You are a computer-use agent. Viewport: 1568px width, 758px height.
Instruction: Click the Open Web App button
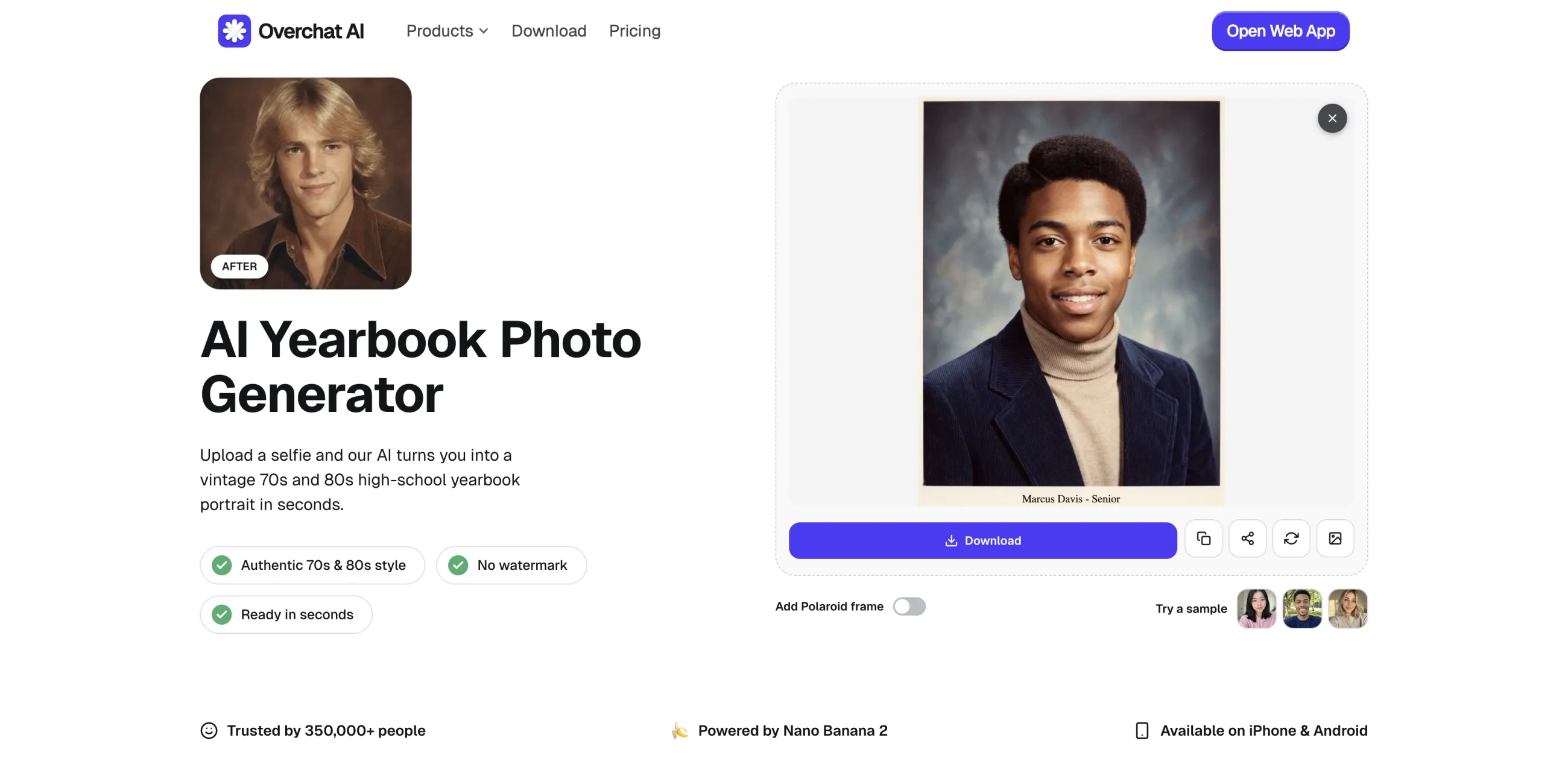click(1280, 30)
